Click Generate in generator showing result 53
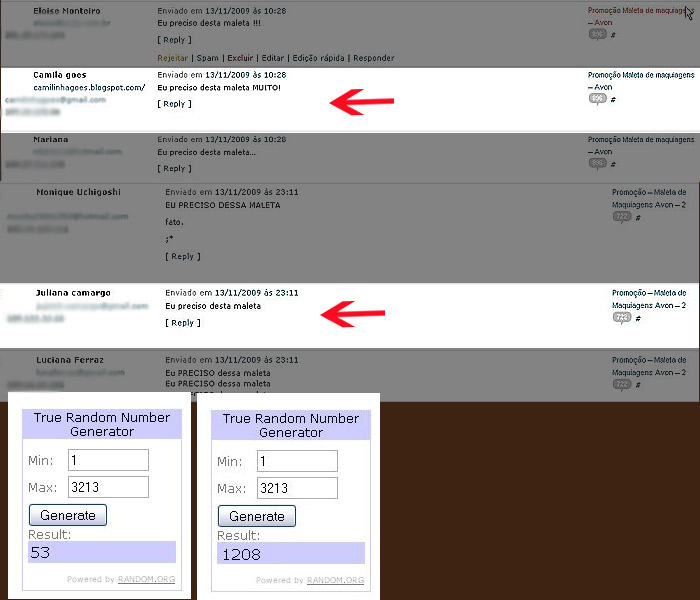The height and width of the screenshot is (600, 700). (x=68, y=515)
